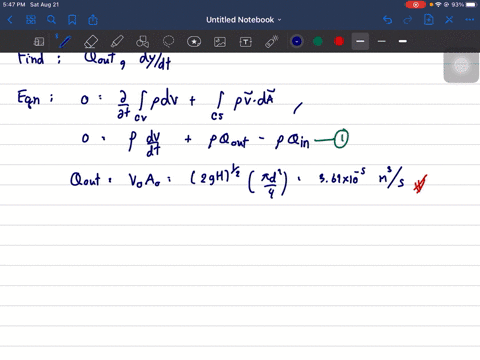Select the Highlighter tool

coord(117,42)
